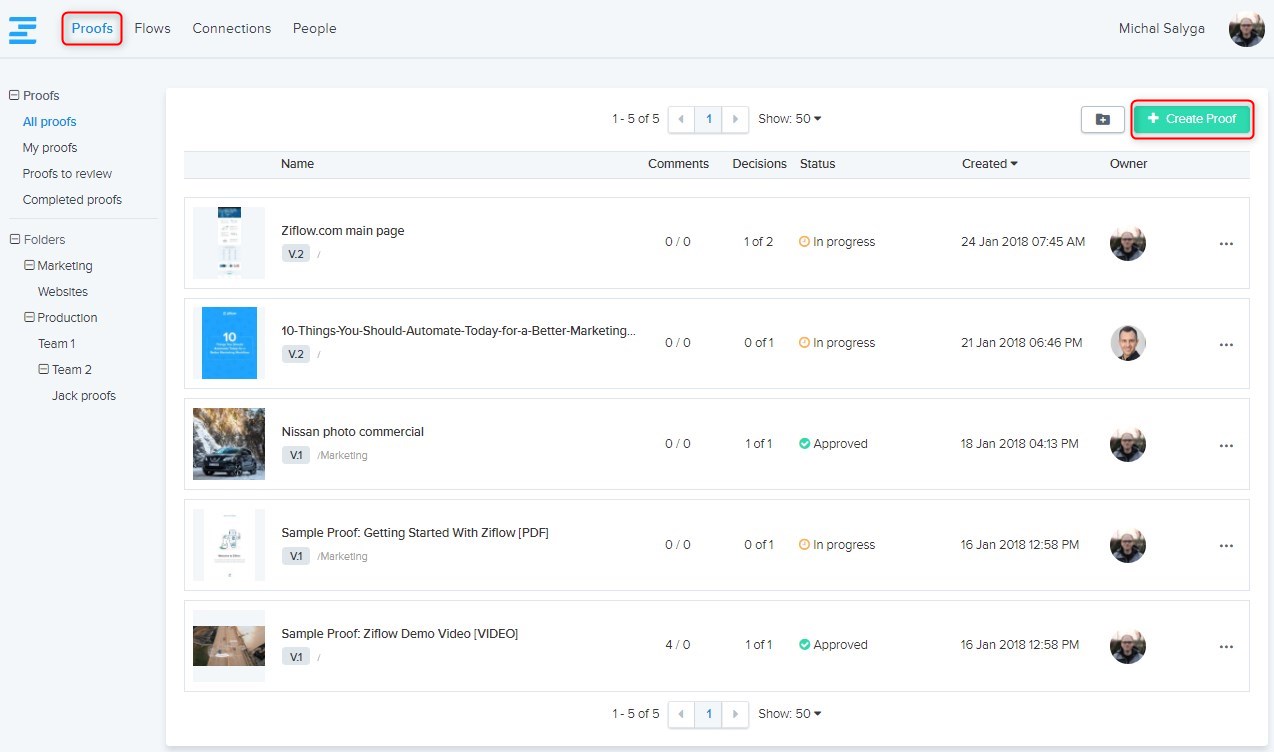This screenshot has width=1274, height=752.
Task: Collapse the Marketing folder
Action: click(29, 266)
